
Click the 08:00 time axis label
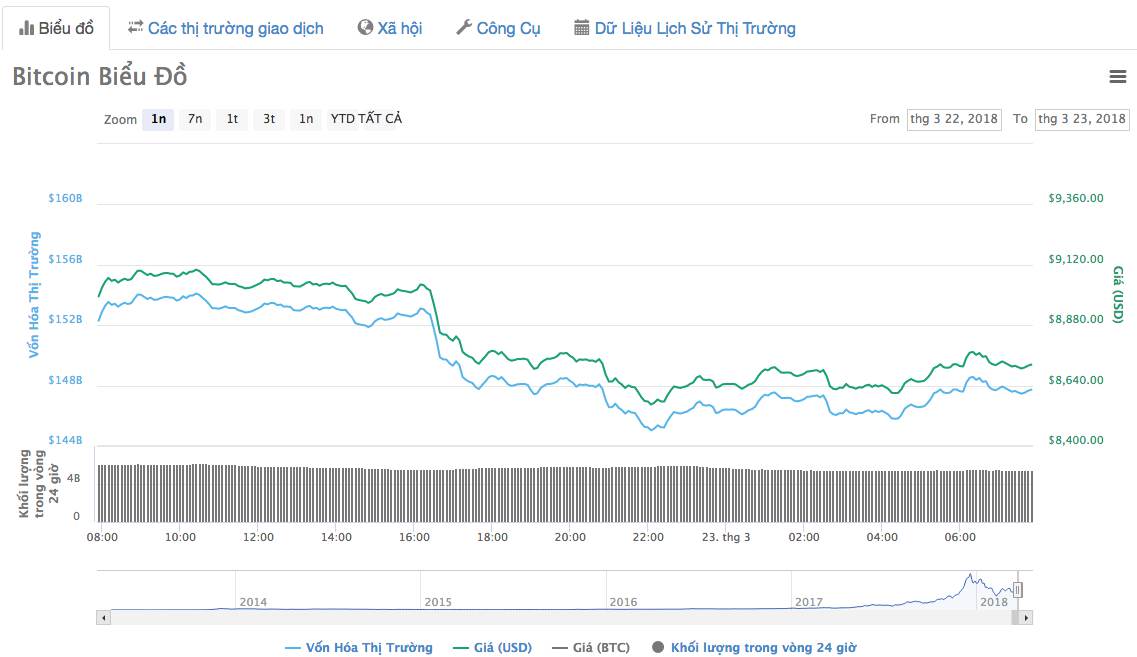[102, 537]
